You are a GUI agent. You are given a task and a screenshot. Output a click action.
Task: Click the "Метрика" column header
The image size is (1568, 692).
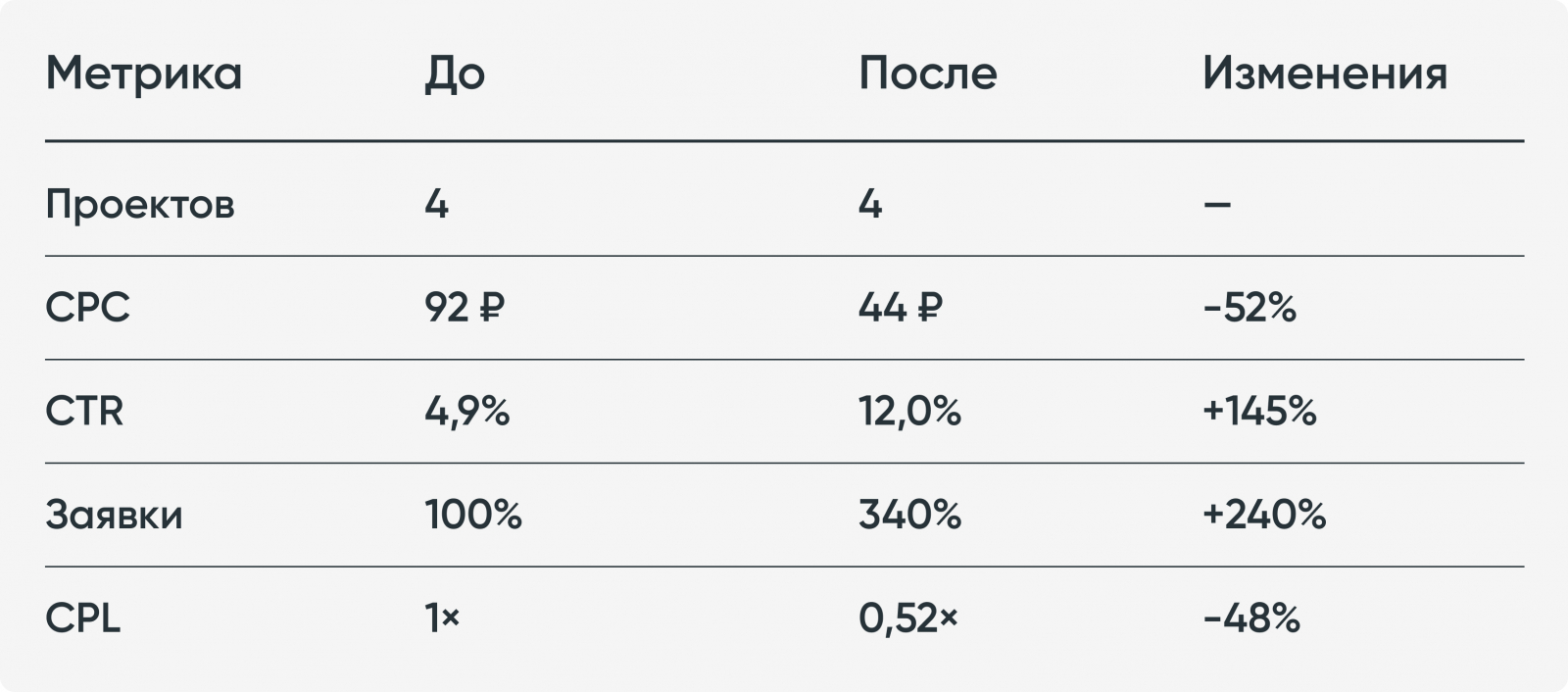[143, 74]
